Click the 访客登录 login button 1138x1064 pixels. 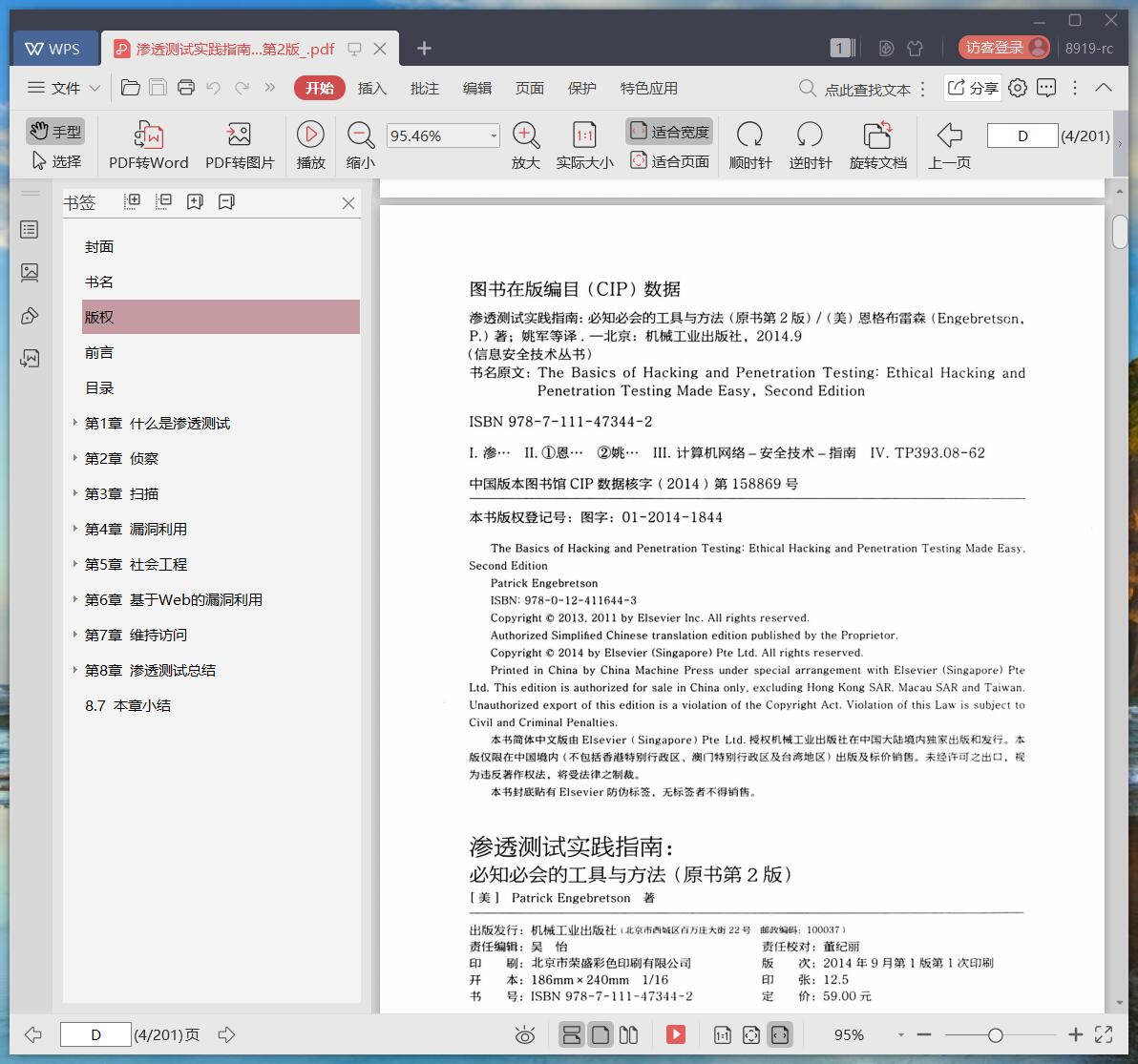[x=1003, y=47]
